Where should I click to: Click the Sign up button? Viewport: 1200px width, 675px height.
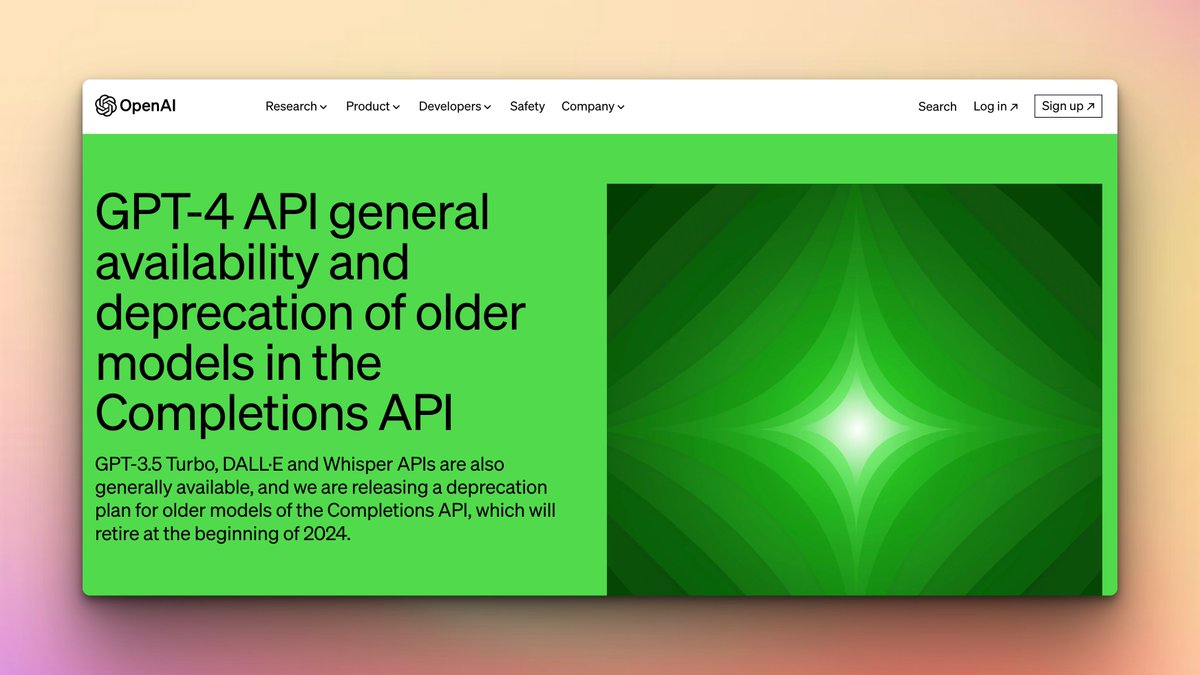tap(1068, 106)
